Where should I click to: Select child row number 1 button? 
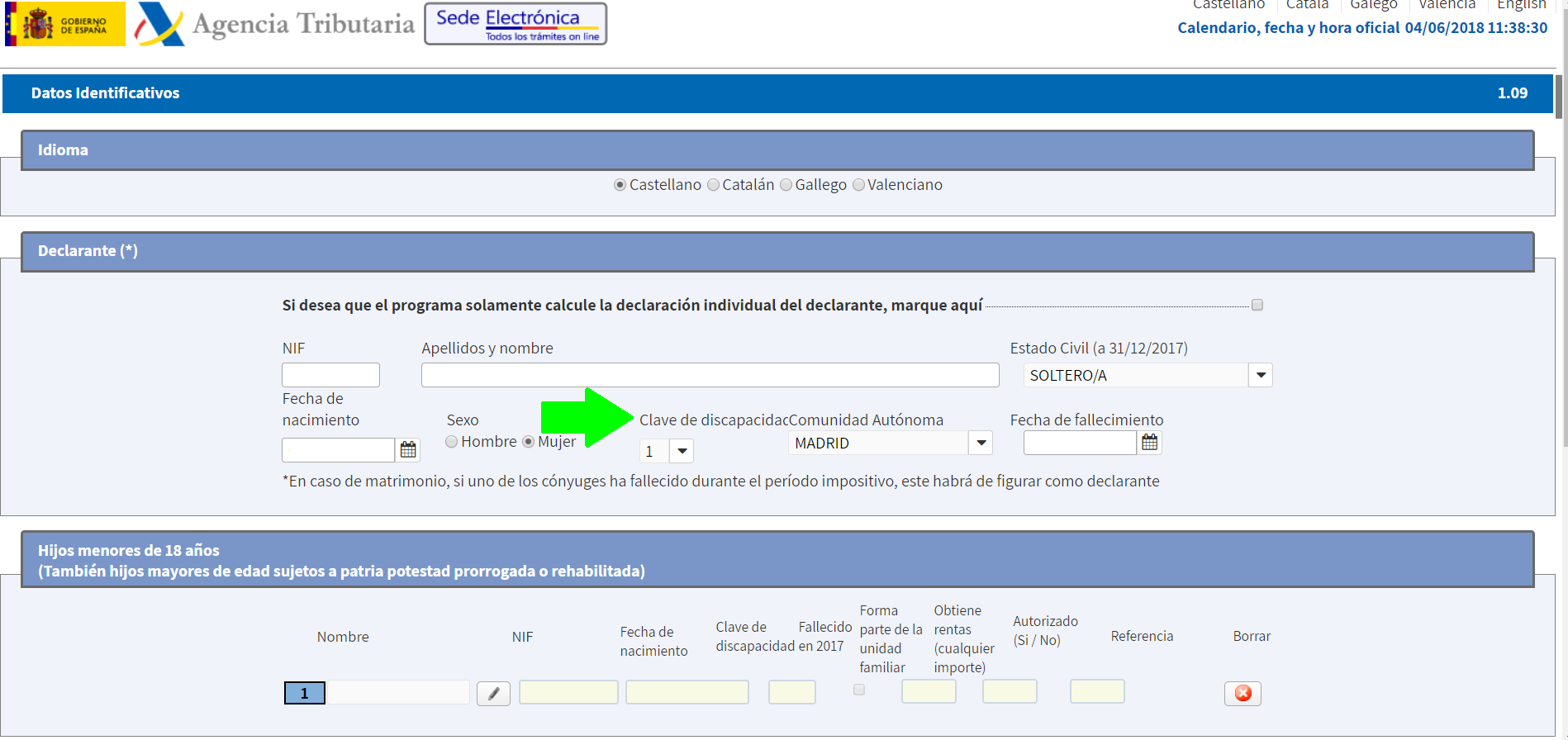(305, 693)
